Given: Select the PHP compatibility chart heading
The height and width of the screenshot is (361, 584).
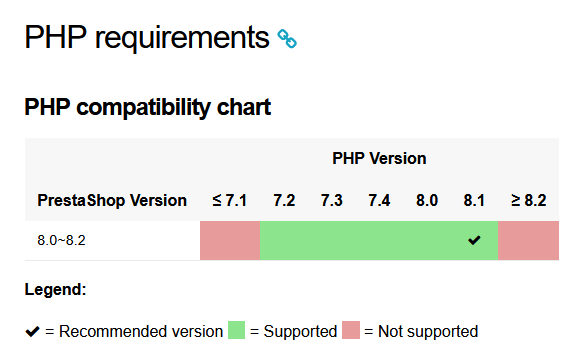Looking at the screenshot, I should pos(147,107).
